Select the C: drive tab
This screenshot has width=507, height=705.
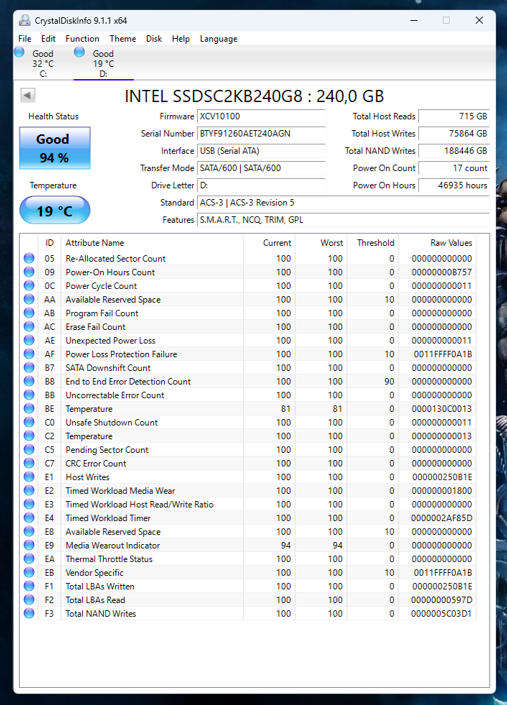tap(43, 63)
